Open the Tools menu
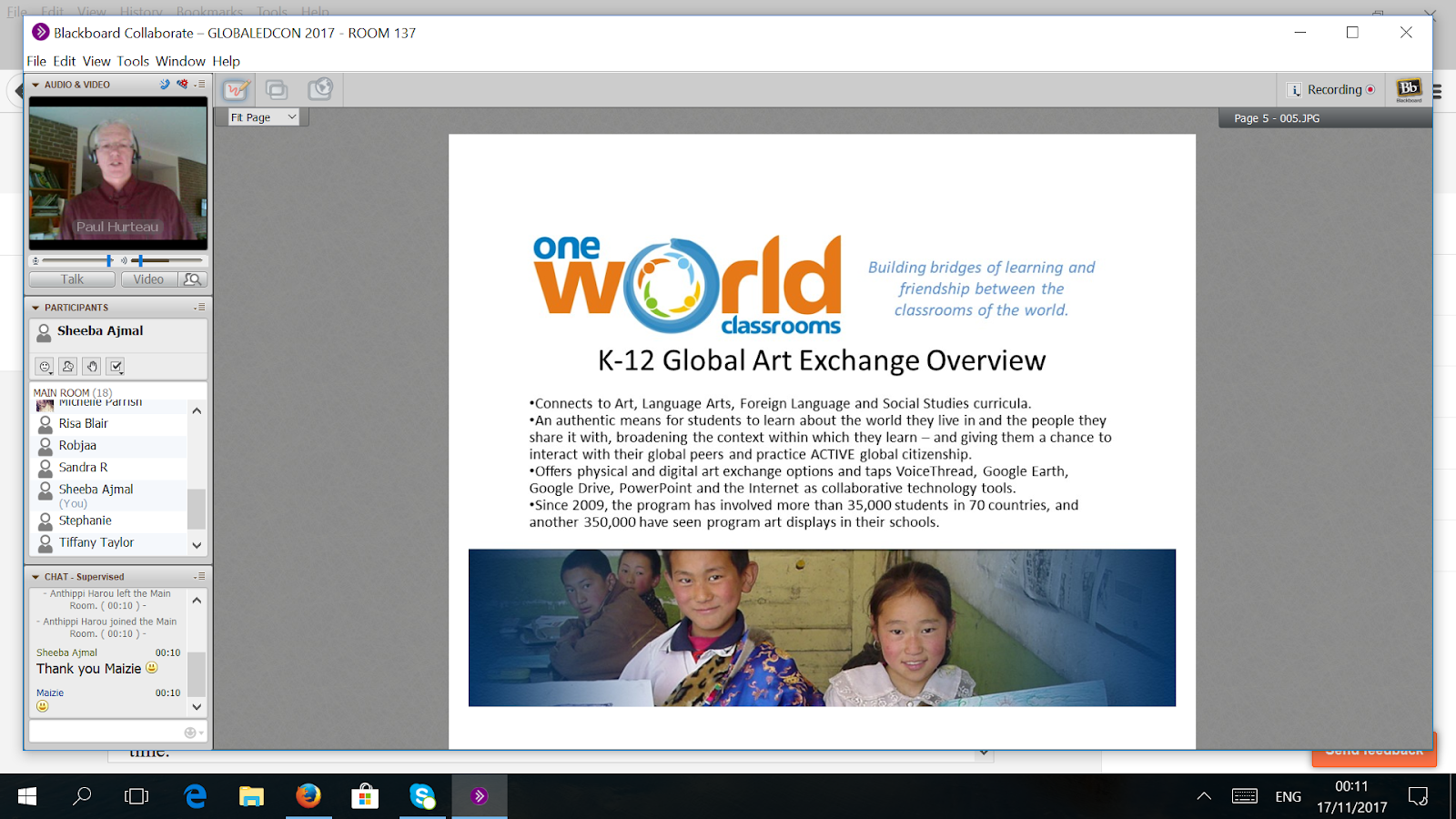The height and width of the screenshot is (819, 1456). pos(133,61)
